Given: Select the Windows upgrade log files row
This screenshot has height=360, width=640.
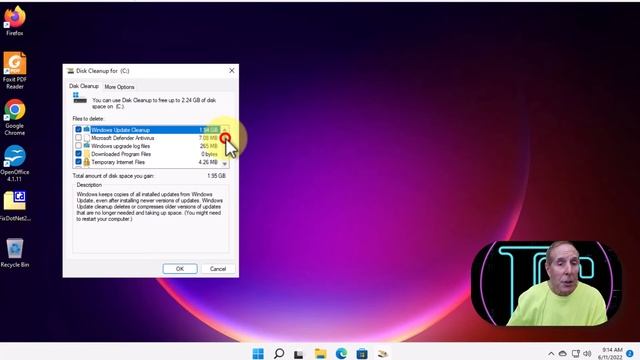Looking at the screenshot, I should 147,146.
